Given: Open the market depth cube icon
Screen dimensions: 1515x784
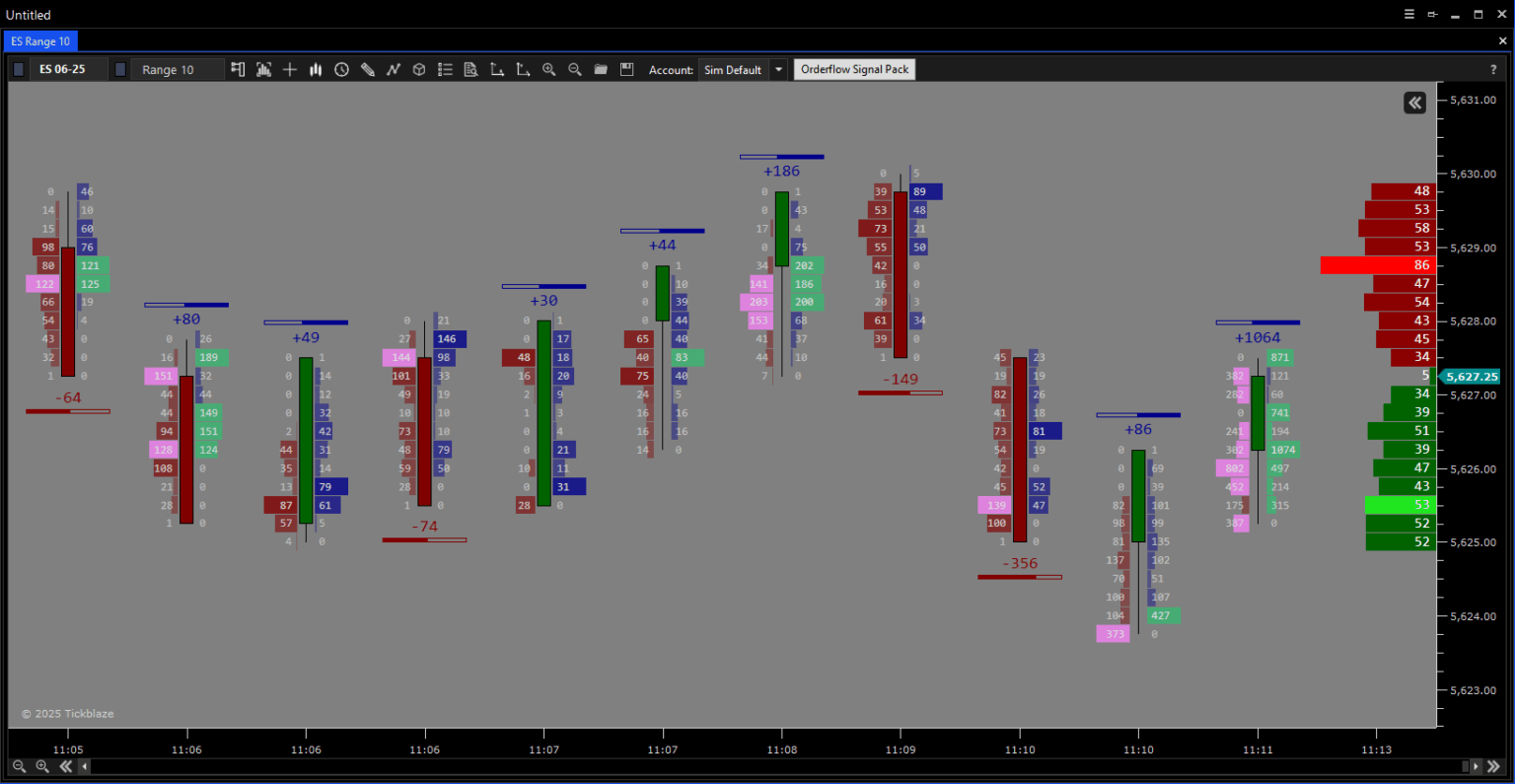Looking at the screenshot, I should click(x=418, y=69).
